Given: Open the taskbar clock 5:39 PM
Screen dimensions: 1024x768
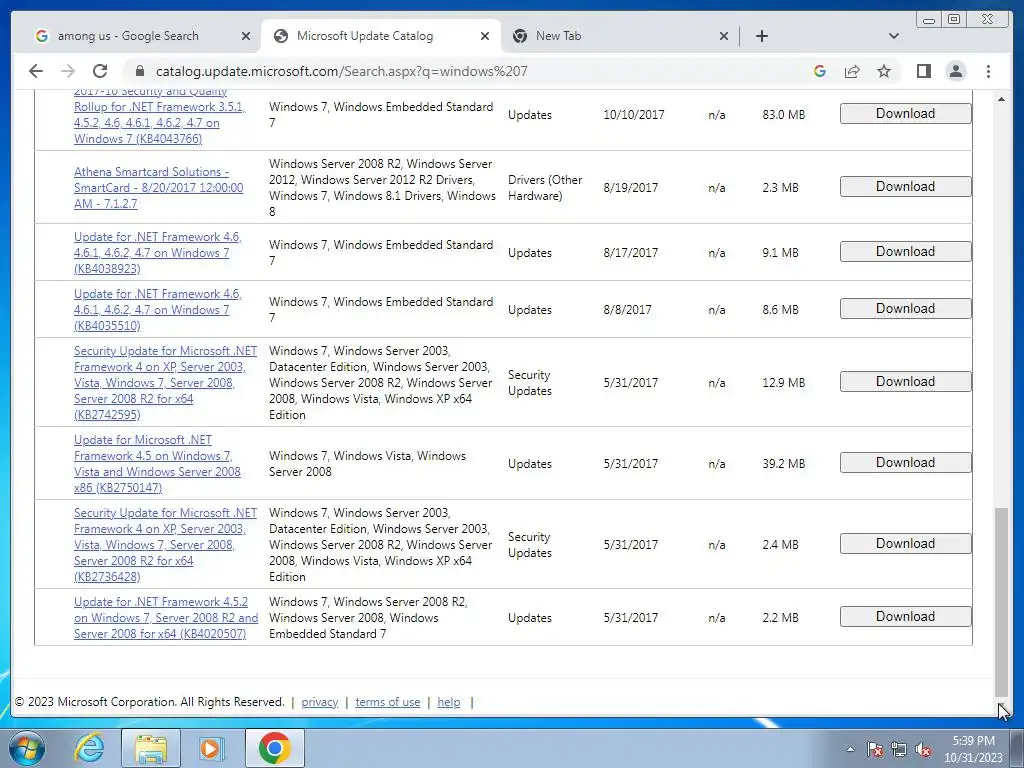Looking at the screenshot, I should (x=973, y=748).
